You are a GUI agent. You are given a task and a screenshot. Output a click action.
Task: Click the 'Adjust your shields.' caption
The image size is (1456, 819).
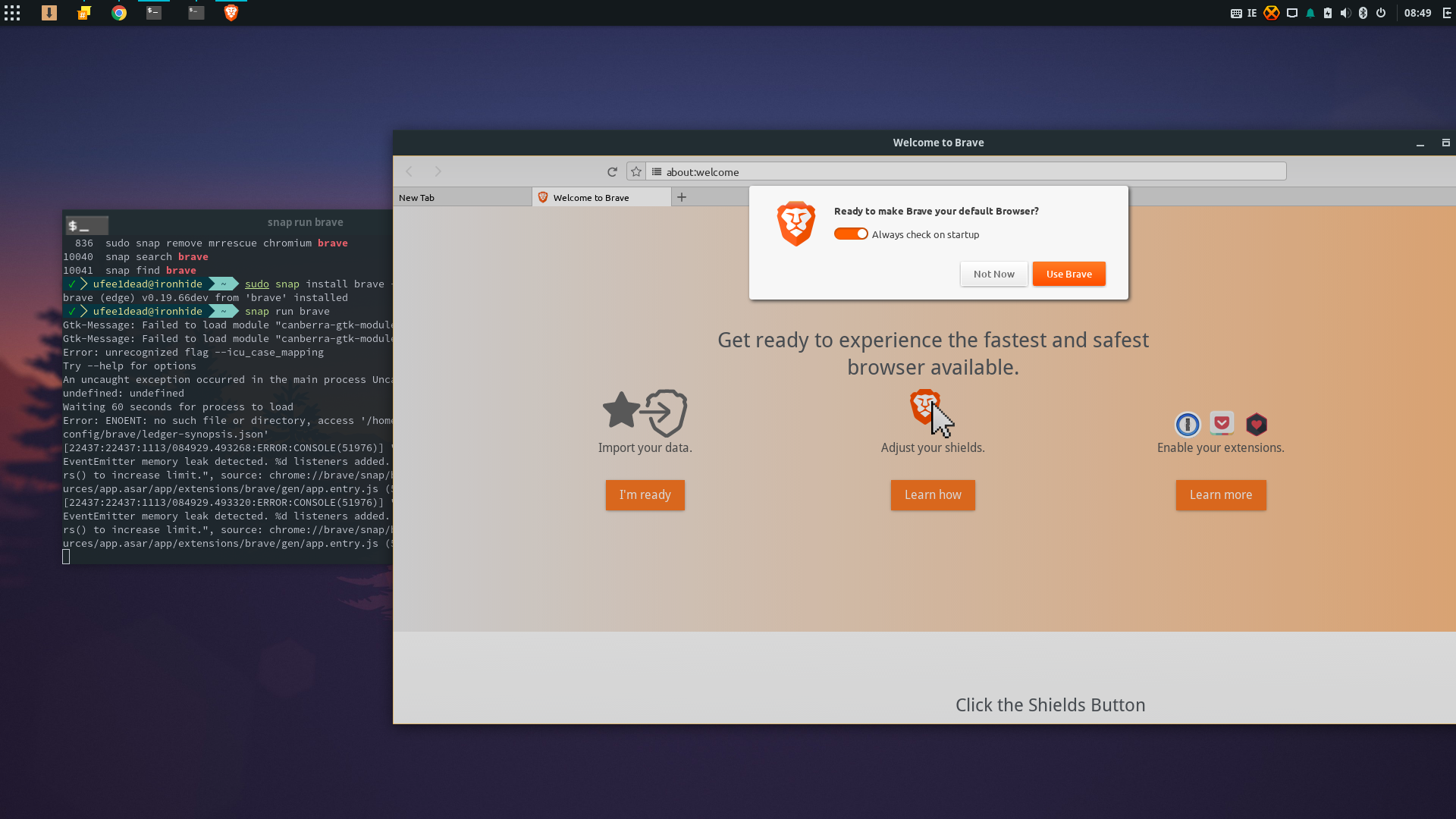[x=933, y=447]
